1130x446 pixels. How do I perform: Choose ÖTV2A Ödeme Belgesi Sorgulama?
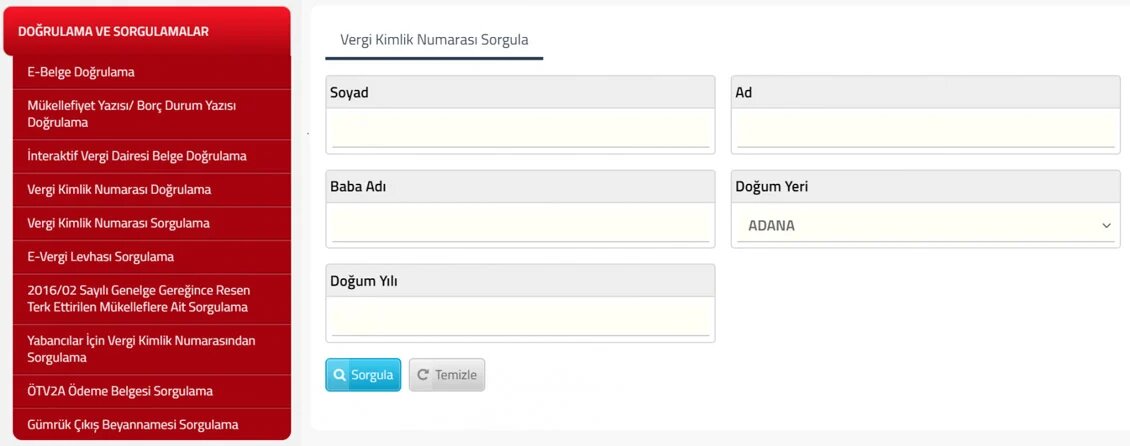(120, 391)
